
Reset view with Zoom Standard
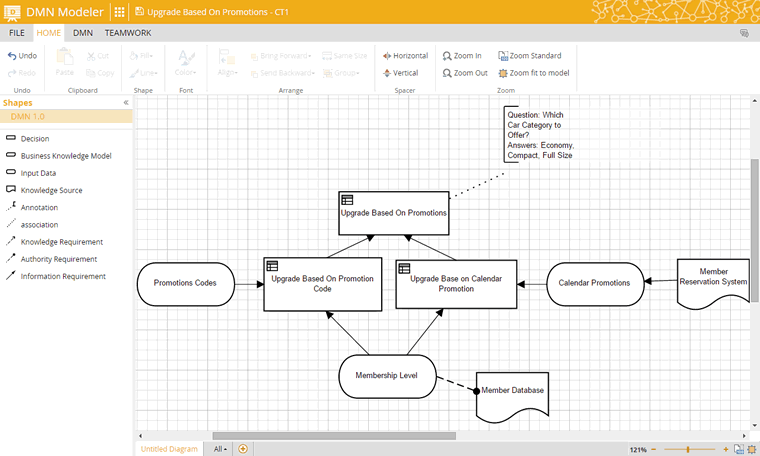click(530, 56)
